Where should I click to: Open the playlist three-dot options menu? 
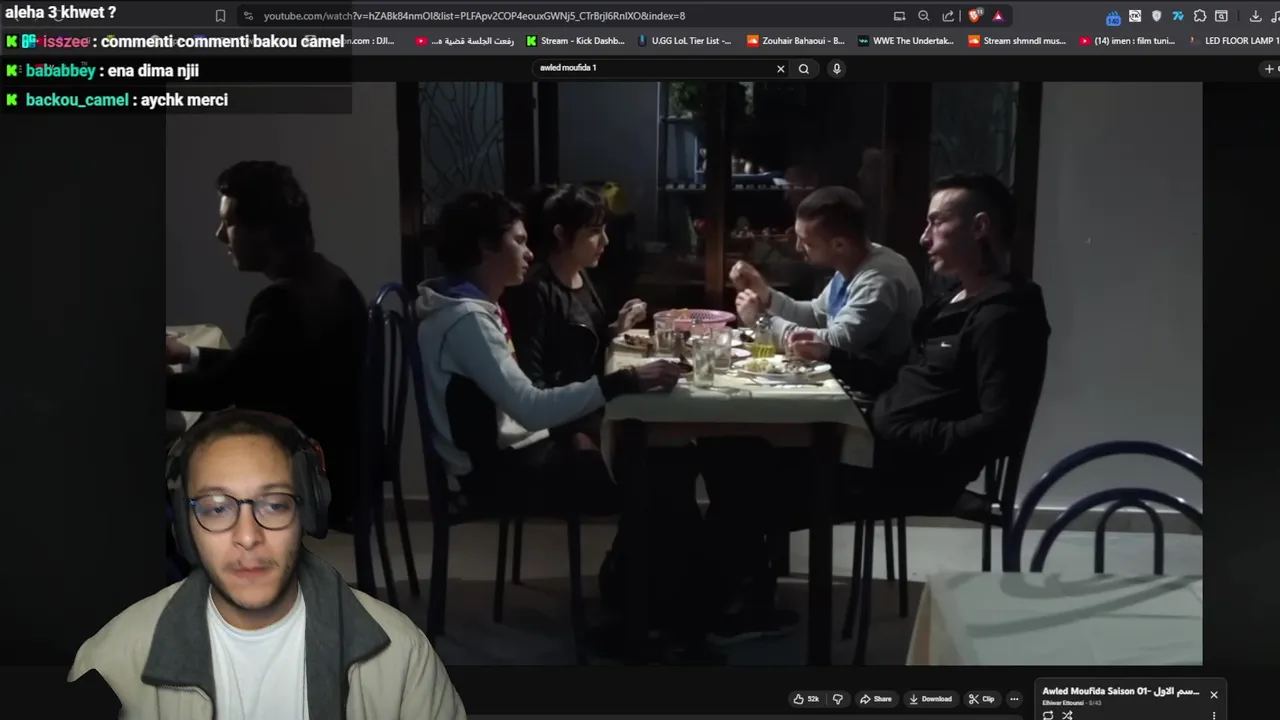point(1214,715)
